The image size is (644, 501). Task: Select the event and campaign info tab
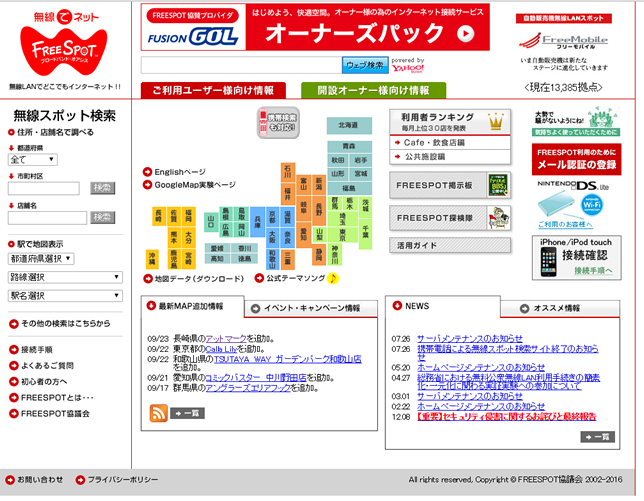coord(311,308)
